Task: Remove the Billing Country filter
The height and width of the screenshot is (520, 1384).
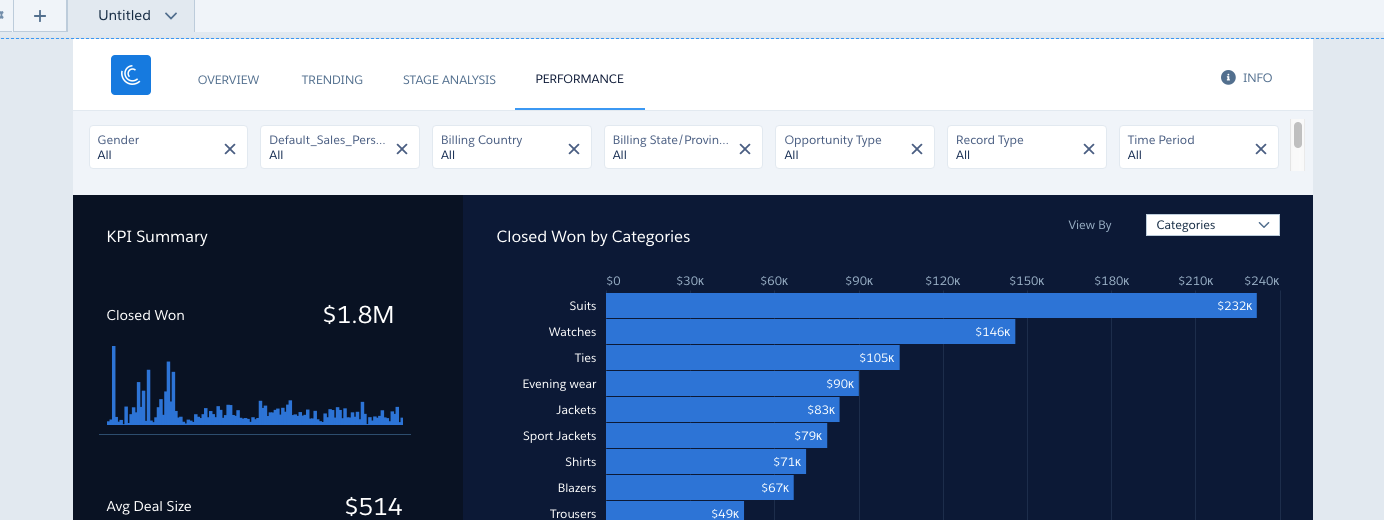Action: coord(574,148)
